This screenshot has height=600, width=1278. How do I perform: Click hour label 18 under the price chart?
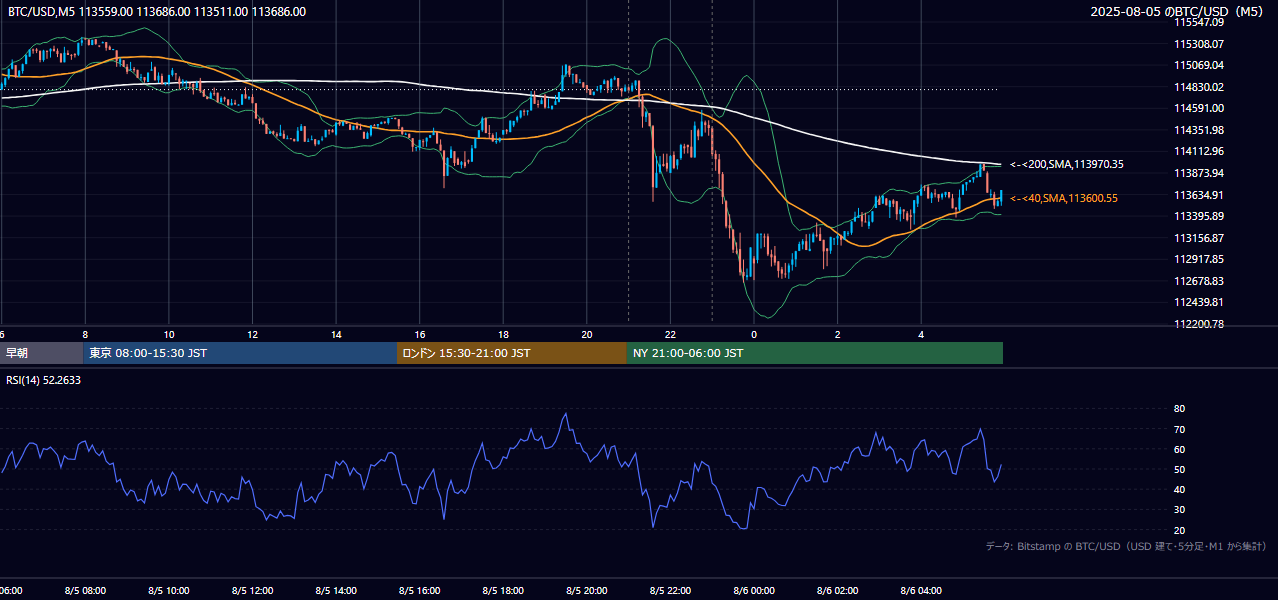tap(503, 334)
